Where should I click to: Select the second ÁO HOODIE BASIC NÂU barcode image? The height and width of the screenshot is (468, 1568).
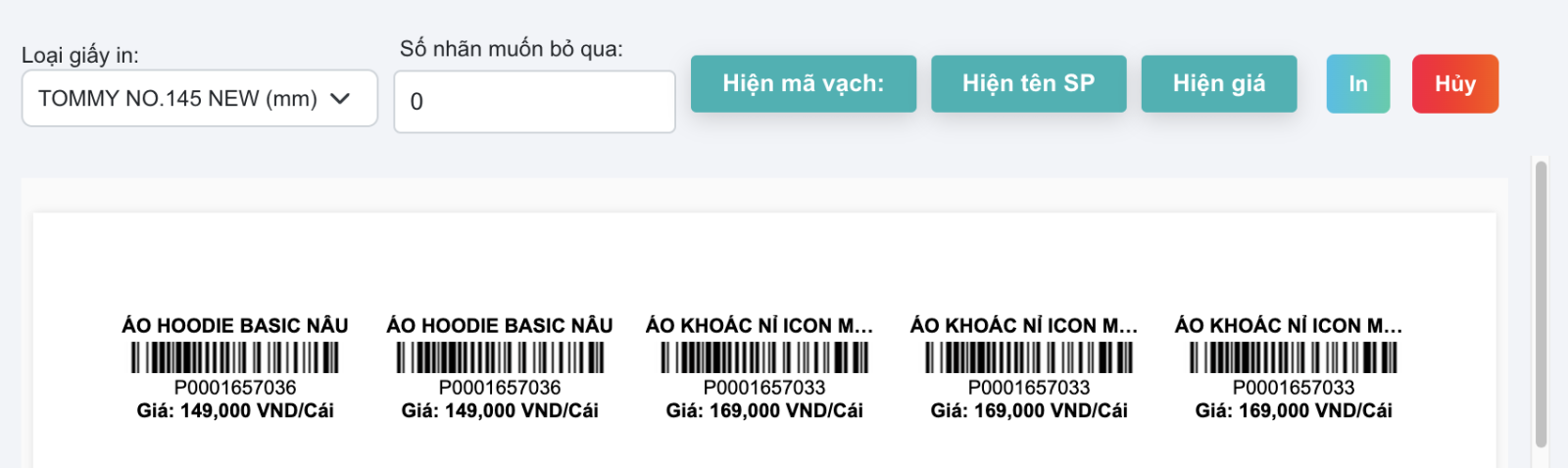click(x=500, y=357)
